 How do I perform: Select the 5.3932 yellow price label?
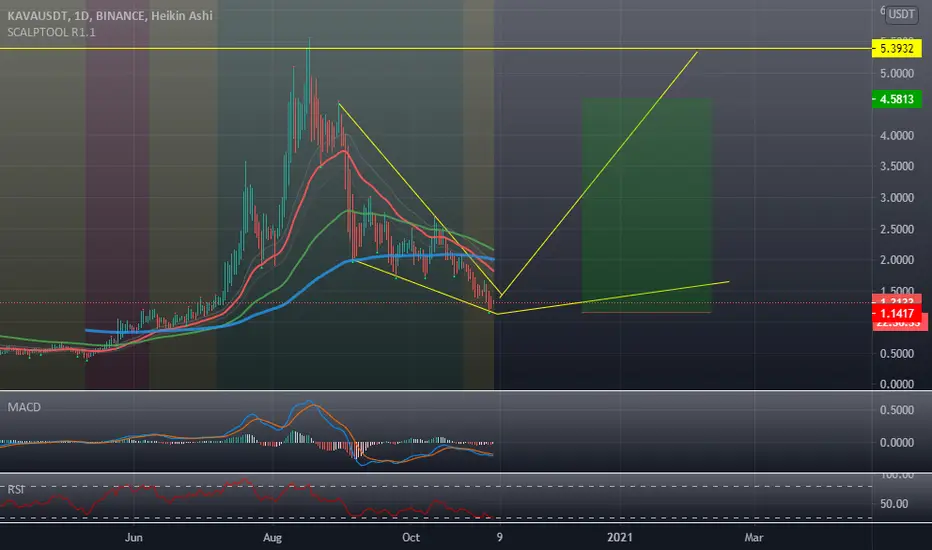tap(896, 49)
